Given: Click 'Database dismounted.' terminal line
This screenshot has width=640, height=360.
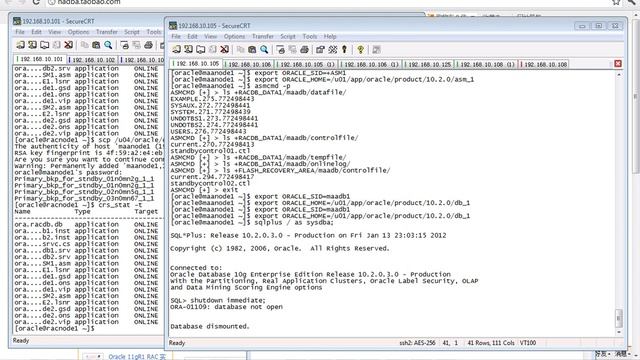Looking at the screenshot, I should click(x=209, y=327).
